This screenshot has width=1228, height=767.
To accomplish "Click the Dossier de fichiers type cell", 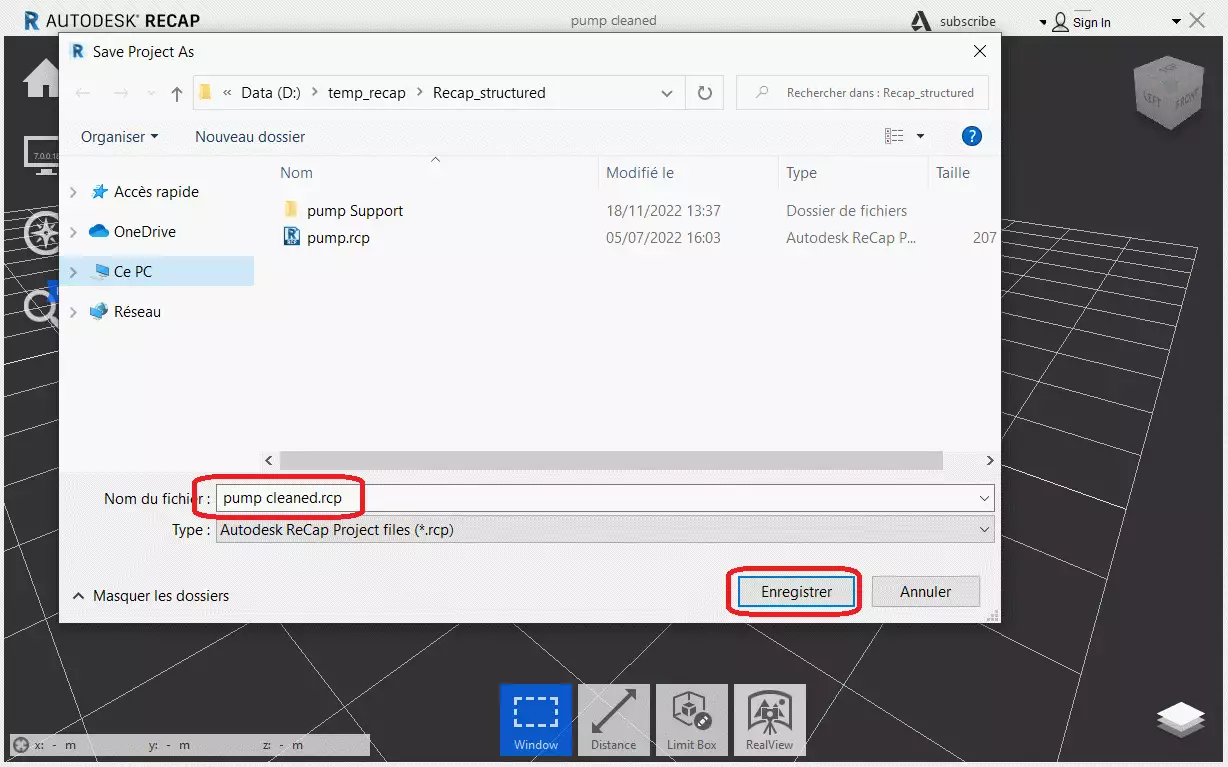I will [847, 211].
